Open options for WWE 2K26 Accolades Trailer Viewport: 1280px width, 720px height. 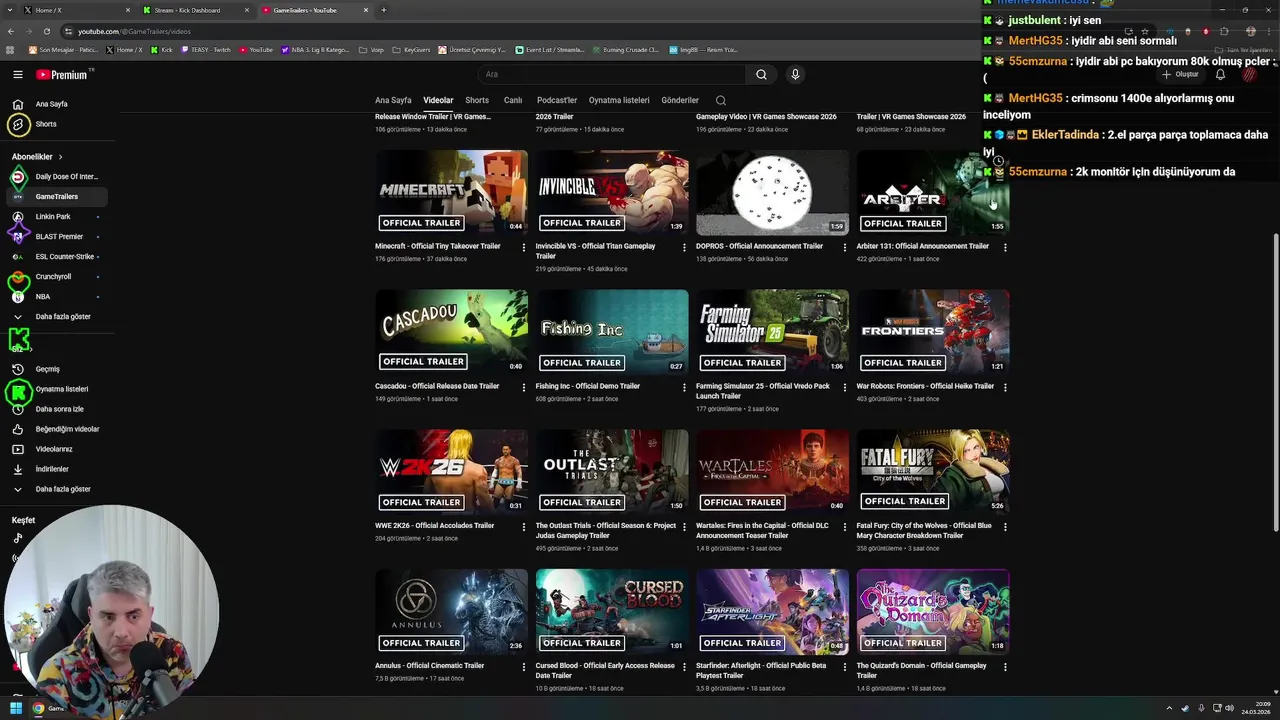tap(523, 526)
